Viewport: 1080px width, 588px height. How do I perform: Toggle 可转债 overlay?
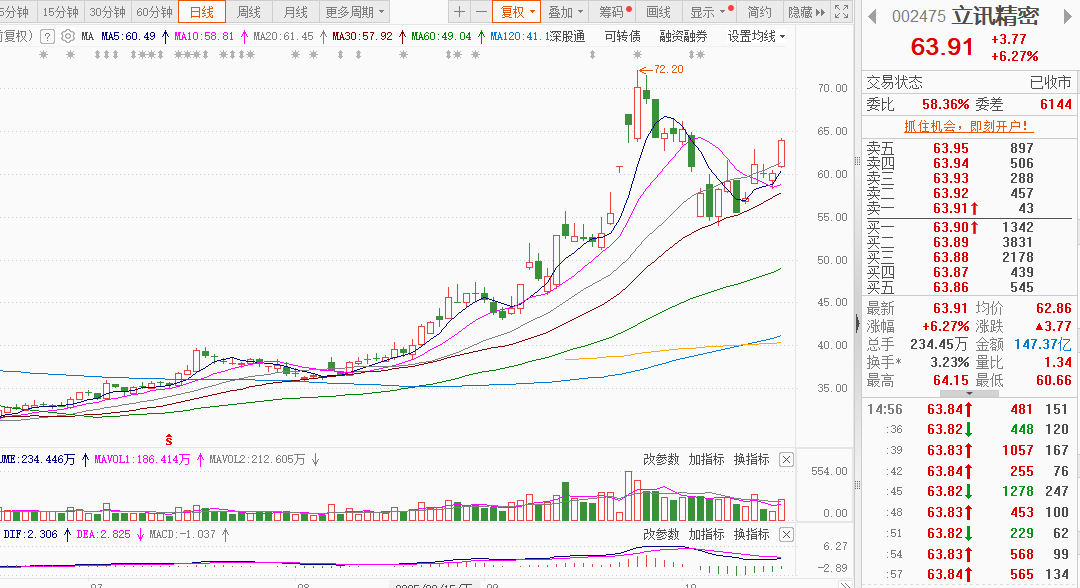(622, 36)
